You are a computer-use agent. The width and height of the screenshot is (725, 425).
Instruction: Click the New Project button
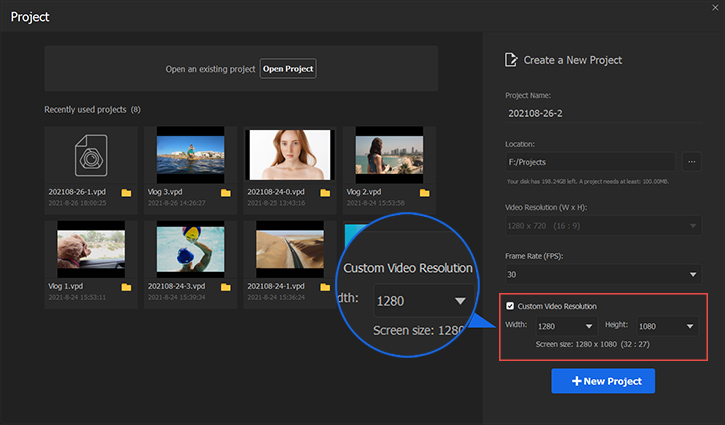click(x=603, y=381)
